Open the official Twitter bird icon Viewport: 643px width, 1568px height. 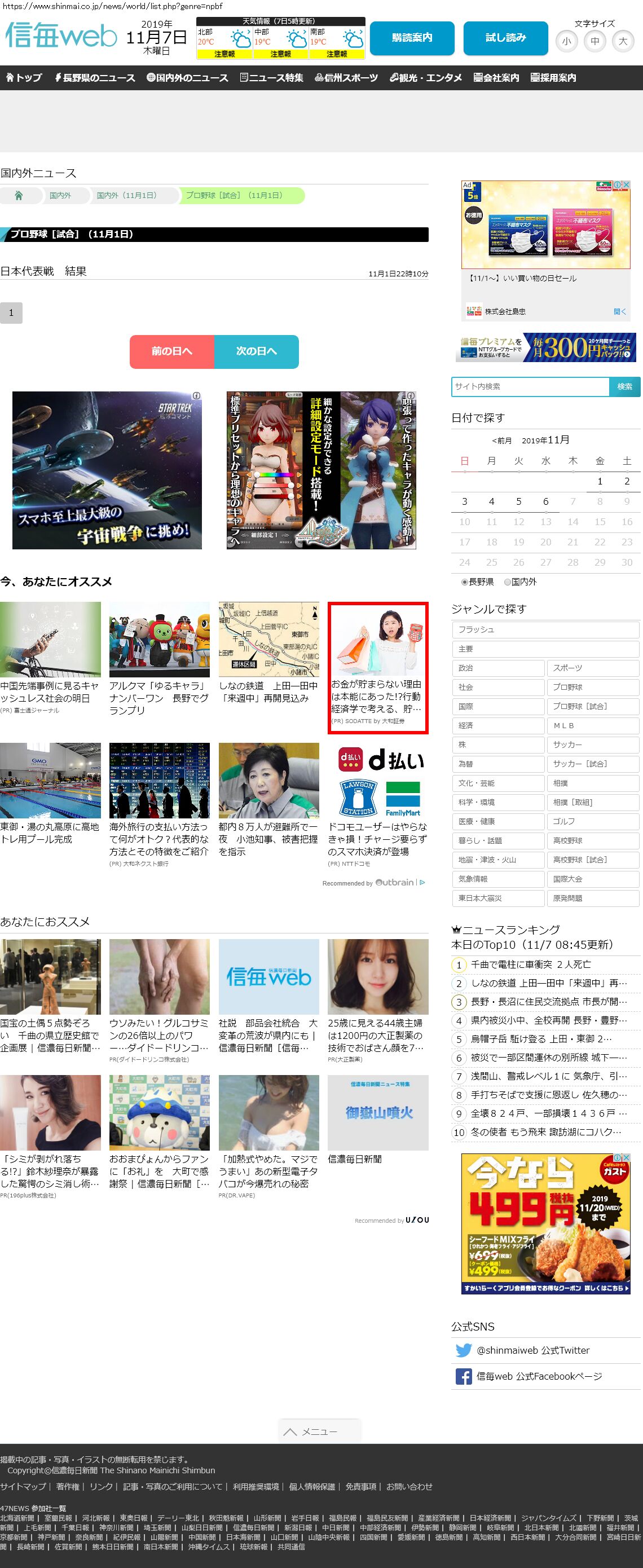pos(464,1350)
